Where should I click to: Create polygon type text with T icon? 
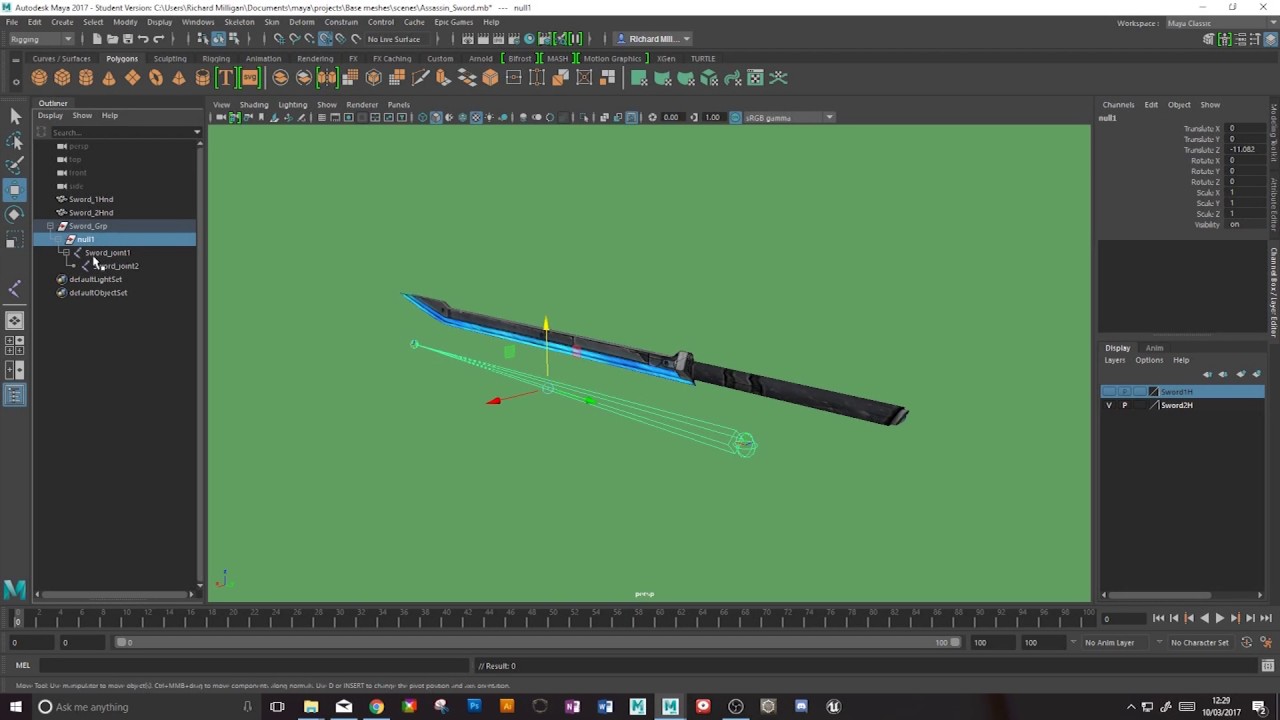(x=226, y=78)
